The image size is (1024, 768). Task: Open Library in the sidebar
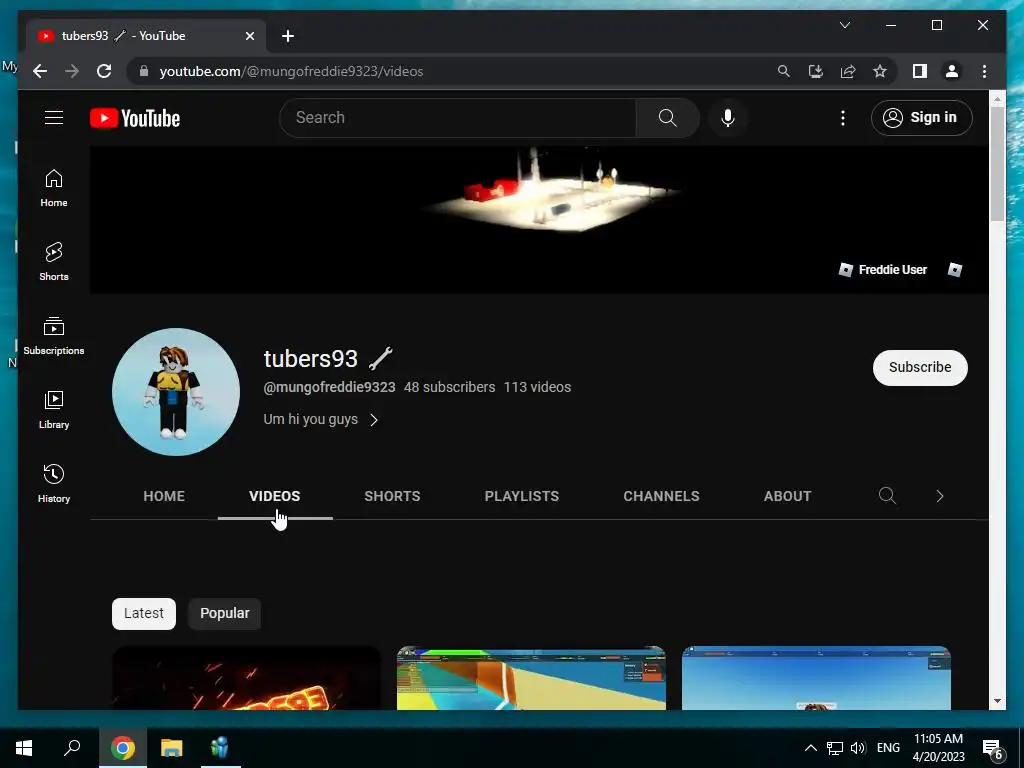pyautogui.click(x=54, y=409)
